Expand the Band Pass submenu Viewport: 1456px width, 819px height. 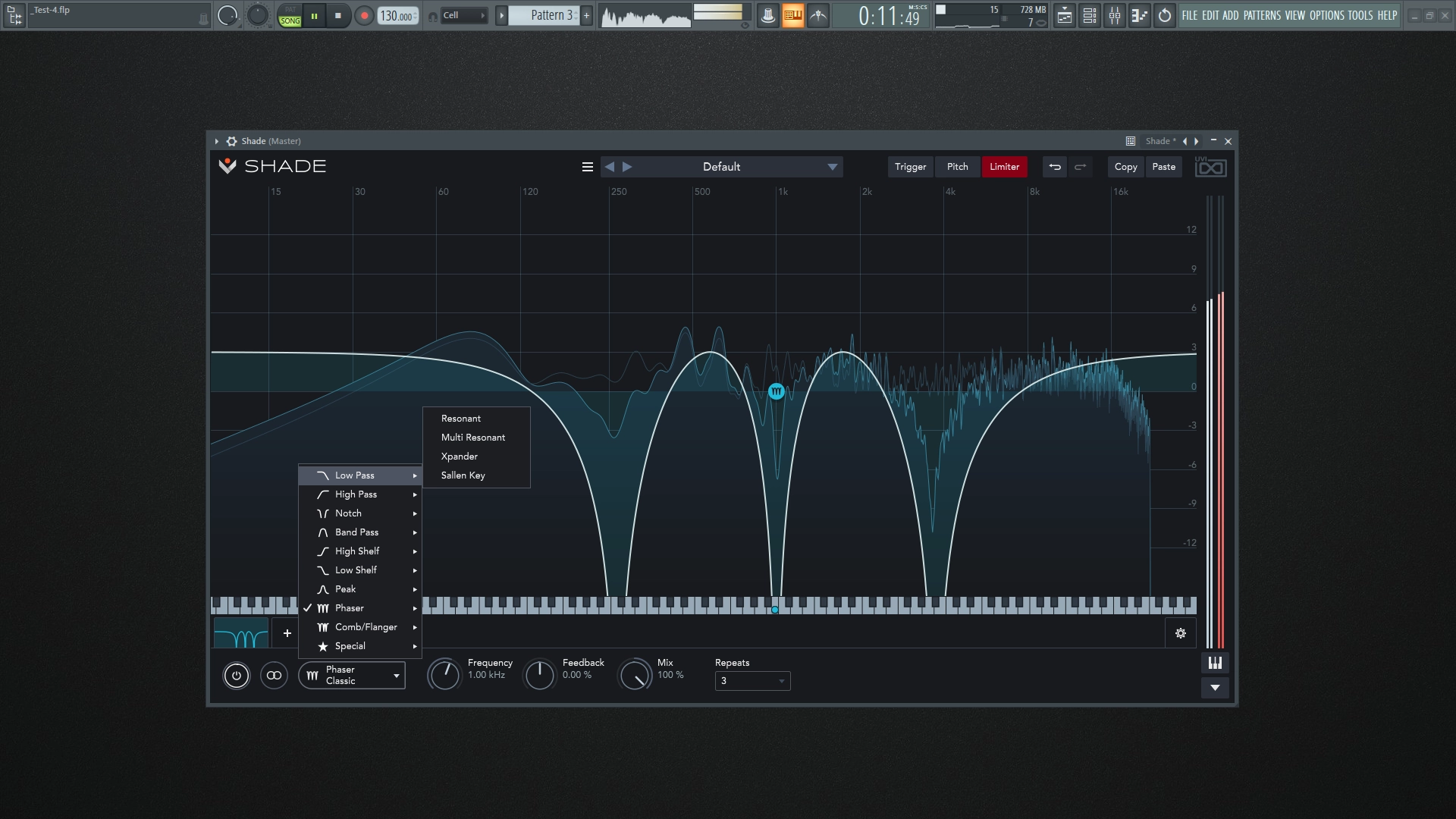[x=360, y=532]
